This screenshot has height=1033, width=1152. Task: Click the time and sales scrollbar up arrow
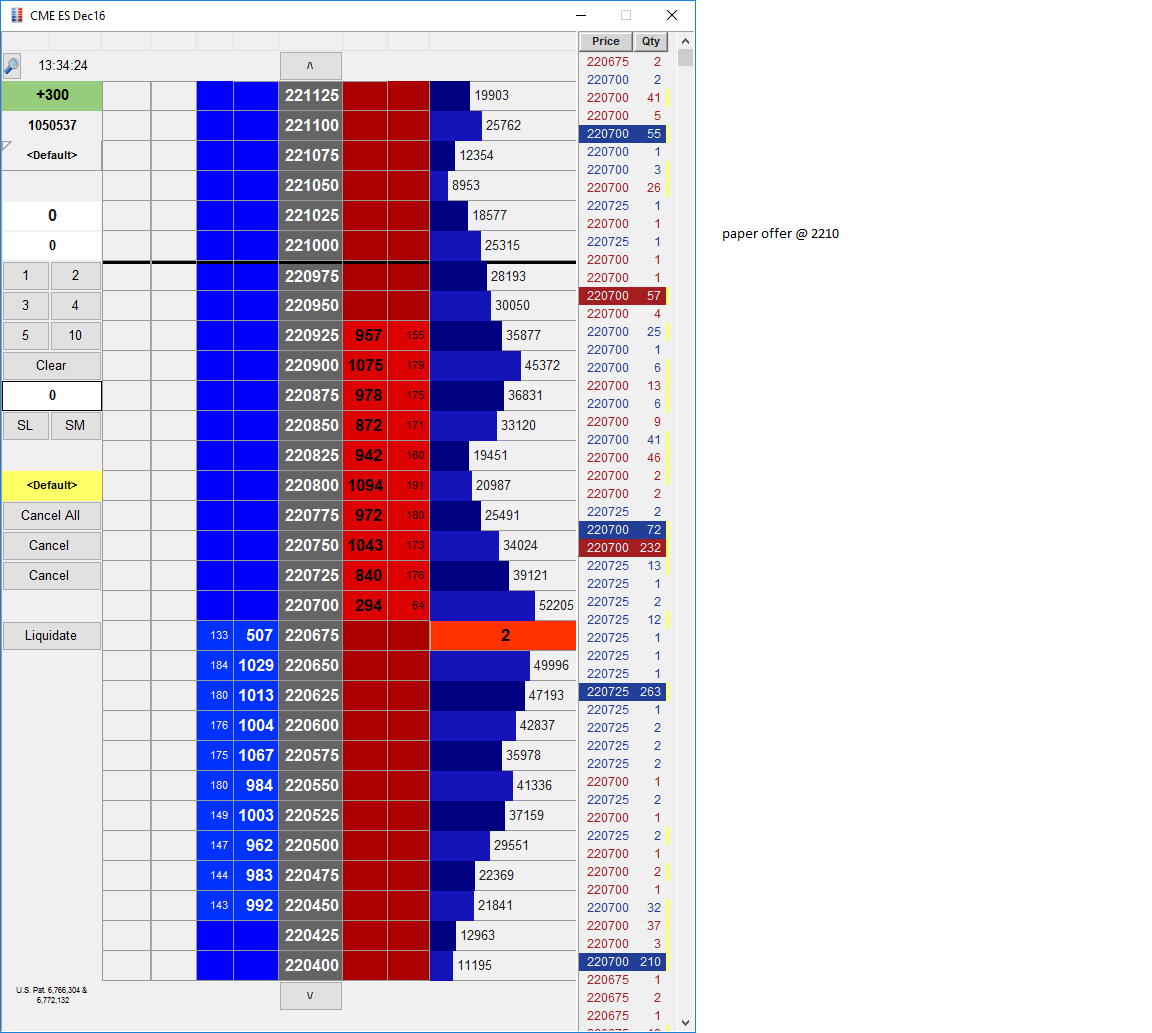(685, 41)
